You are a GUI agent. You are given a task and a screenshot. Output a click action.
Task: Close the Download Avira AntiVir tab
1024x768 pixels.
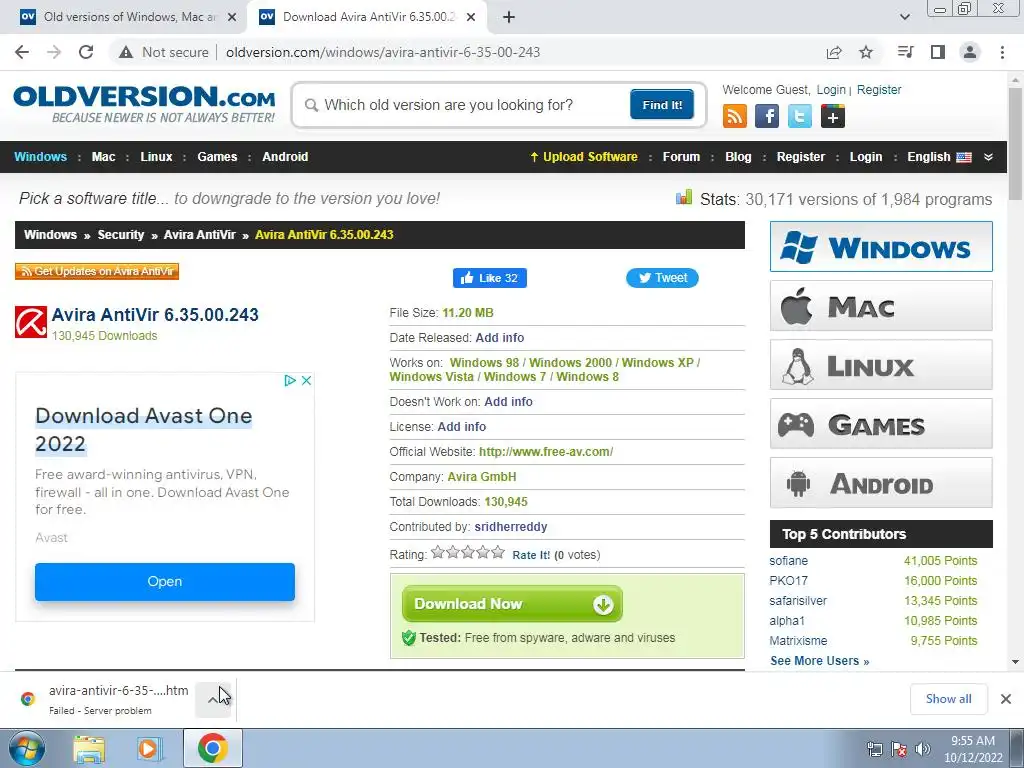pyautogui.click(x=471, y=17)
